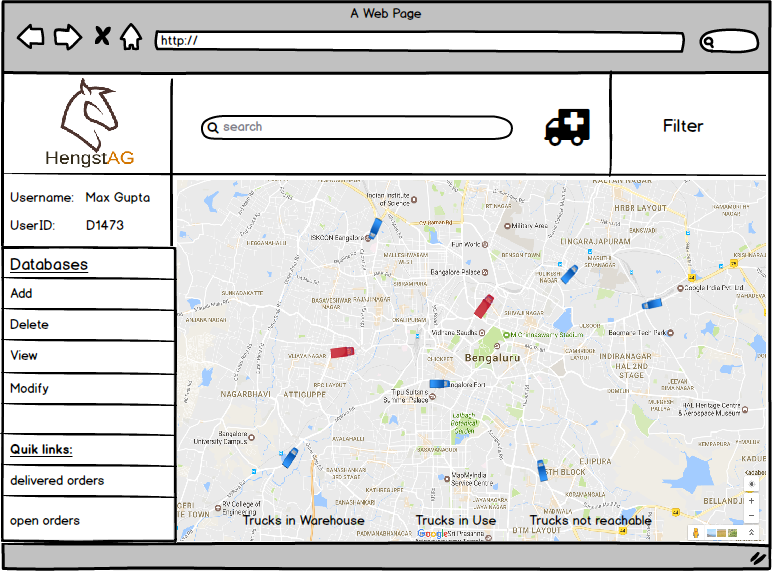
Task: Click the truck with plus icon
Action: [x=567, y=127]
